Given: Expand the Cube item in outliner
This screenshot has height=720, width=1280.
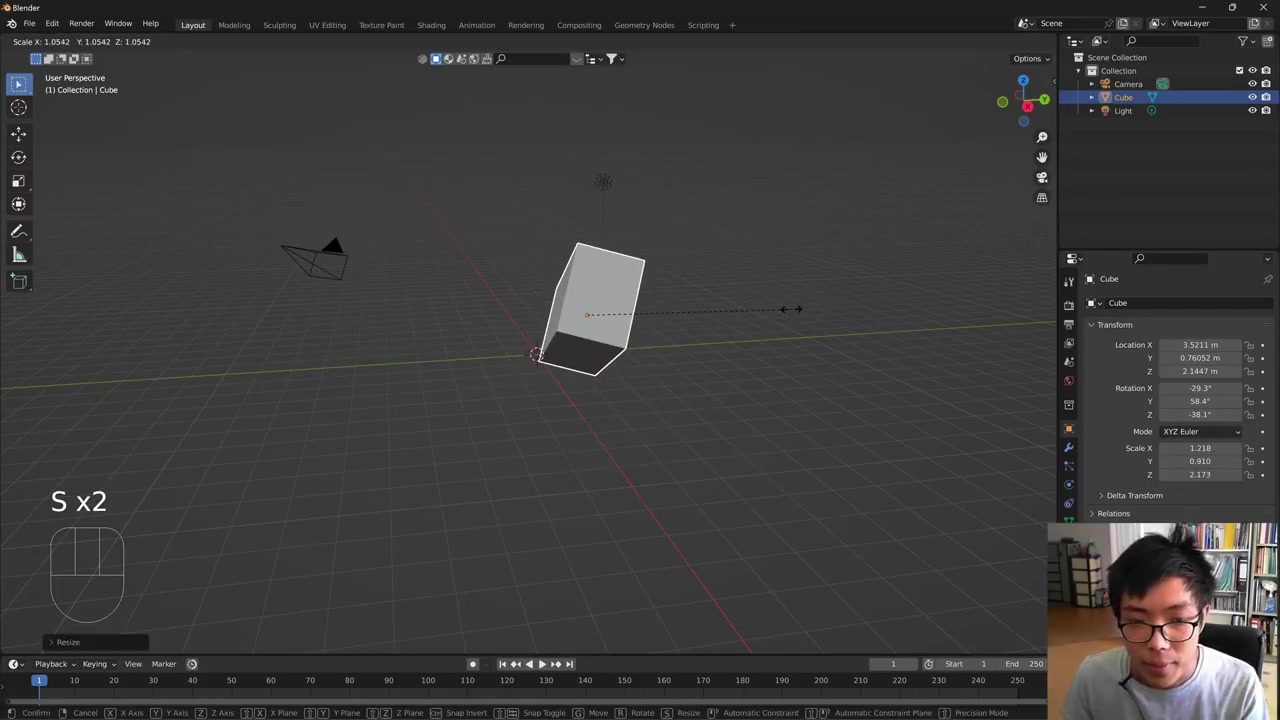Looking at the screenshot, I should [x=1092, y=98].
